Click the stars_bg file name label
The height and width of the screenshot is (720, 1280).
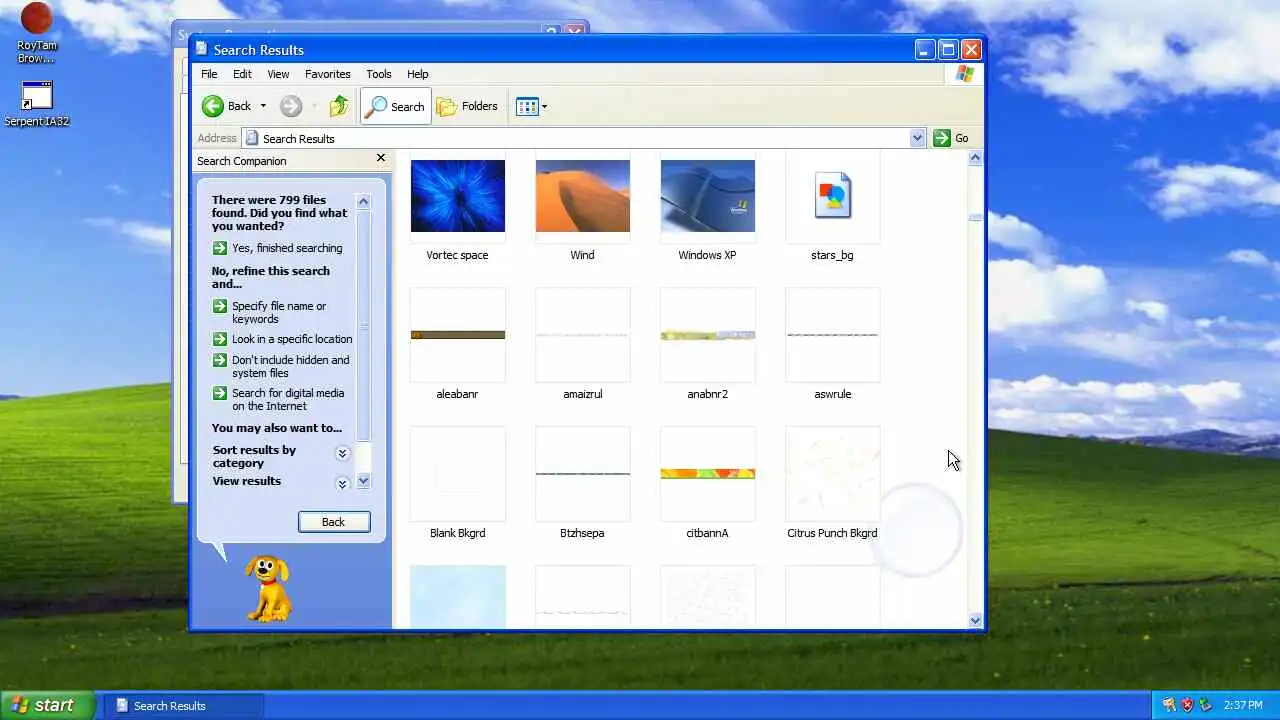click(x=832, y=255)
